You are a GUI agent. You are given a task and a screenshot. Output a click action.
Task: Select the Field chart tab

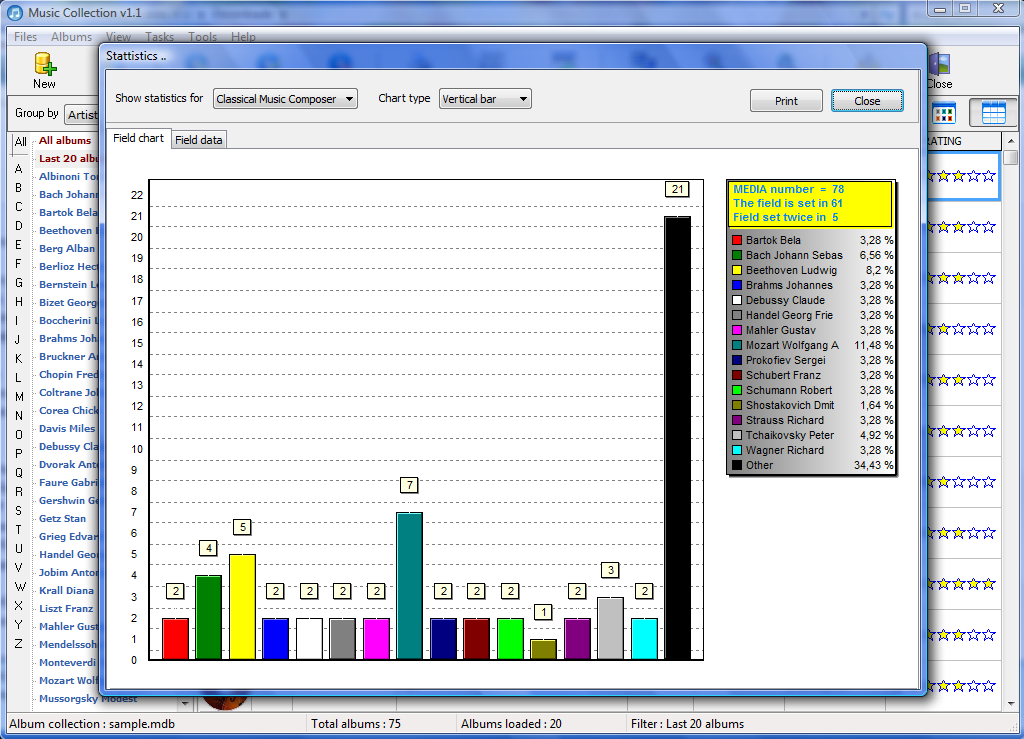[x=138, y=138]
